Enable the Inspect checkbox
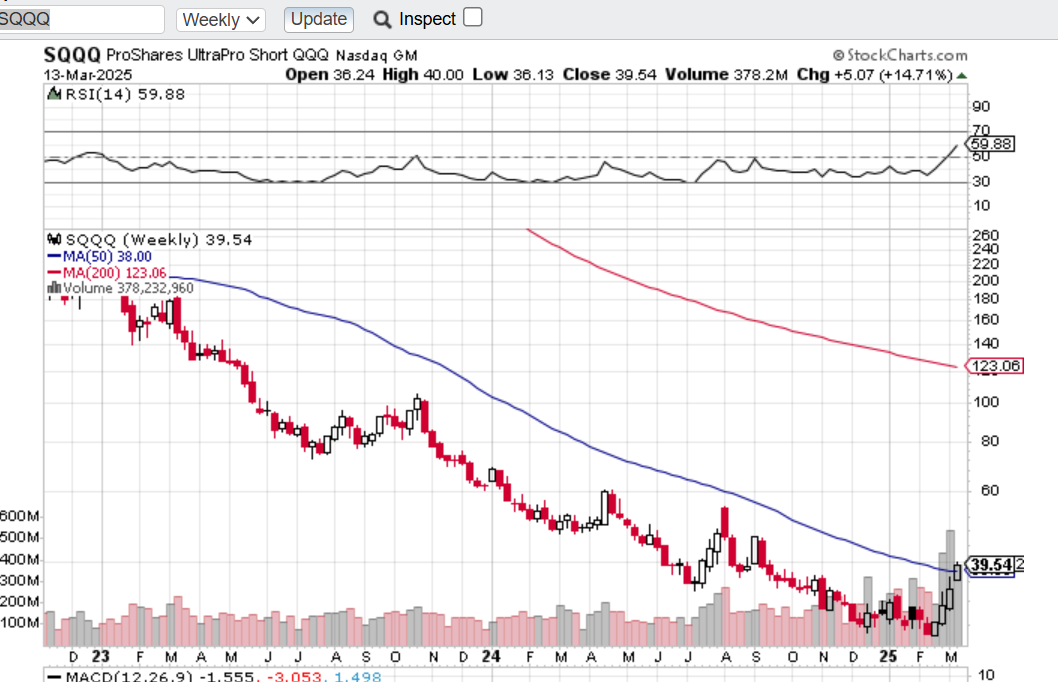 point(473,17)
